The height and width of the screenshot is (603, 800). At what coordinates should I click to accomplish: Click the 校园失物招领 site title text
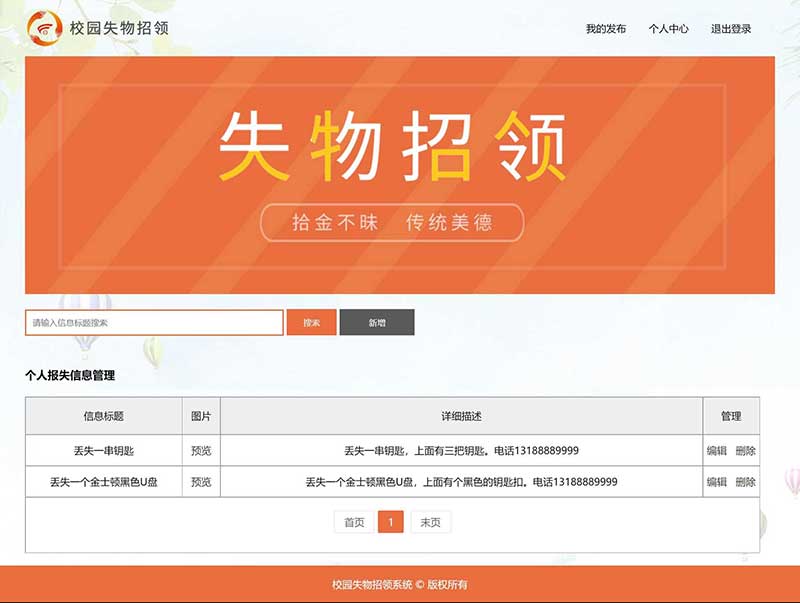[x=119, y=27]
